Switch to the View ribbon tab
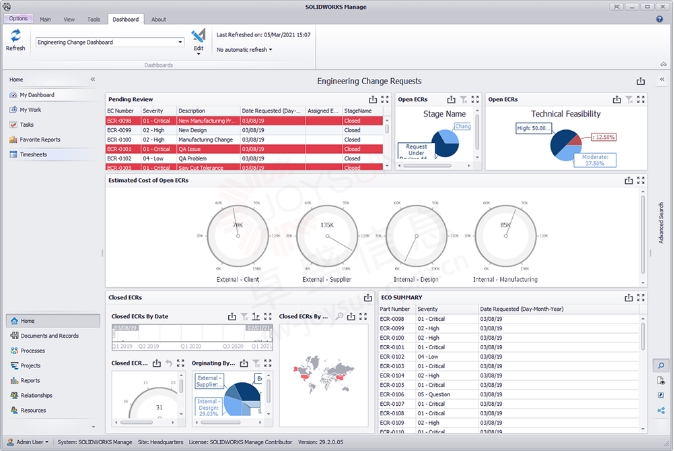Image resolution: width=674 pixels, height=451 pixels. pyautogui.click(x=69, y=19)
